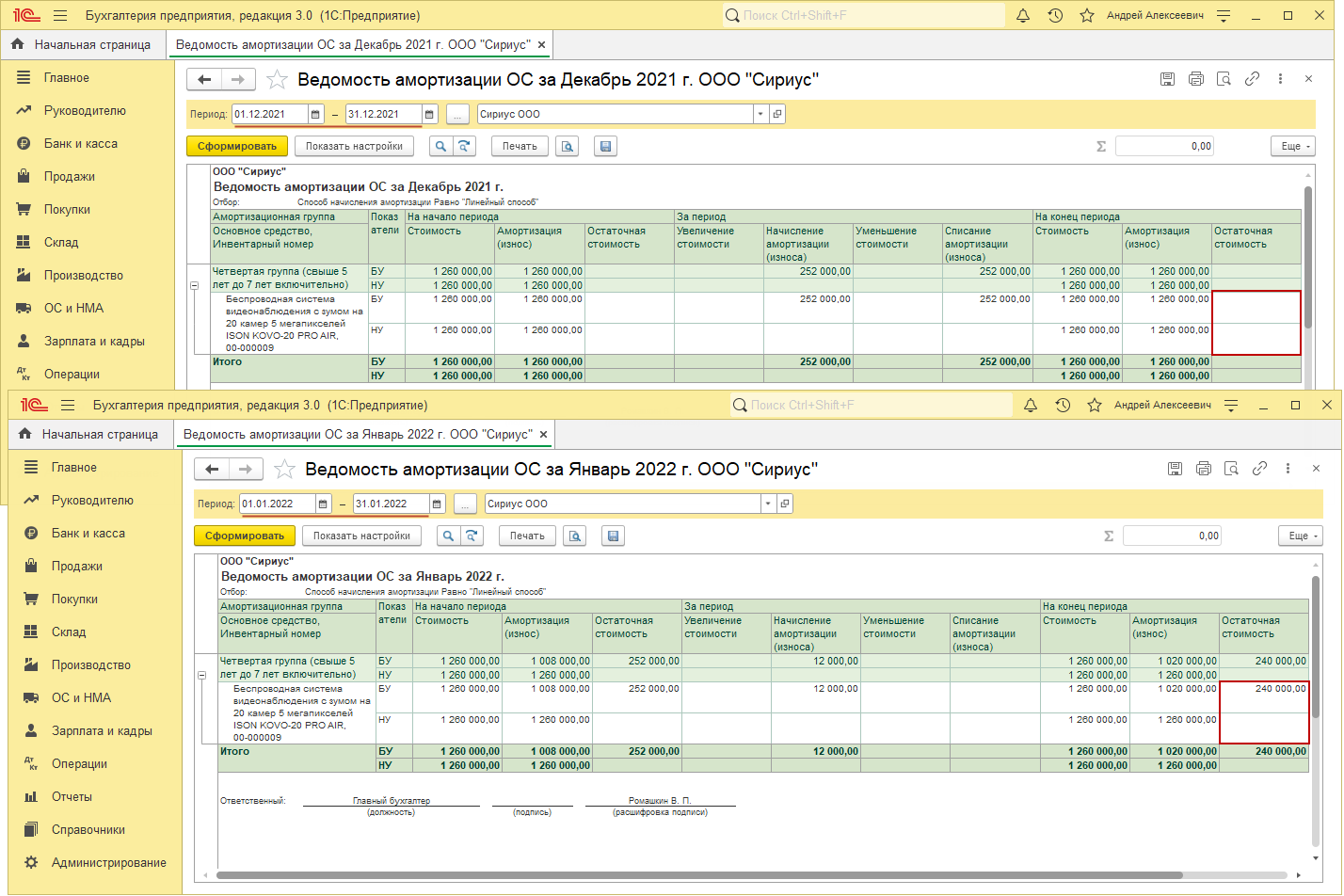Click the save-to-disk icon beside Печать in January report
The width and height of the screenshot is (1344, 896).
pos(613,536)
